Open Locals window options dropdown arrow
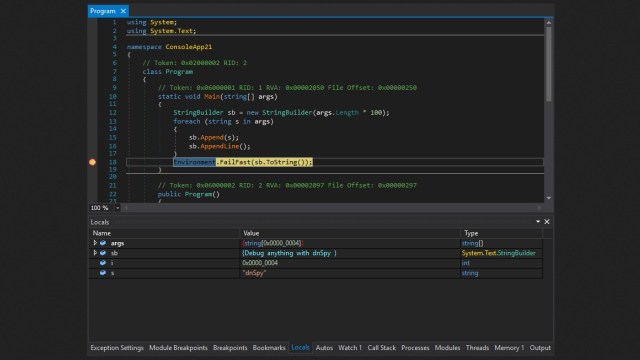 [538, 221]
